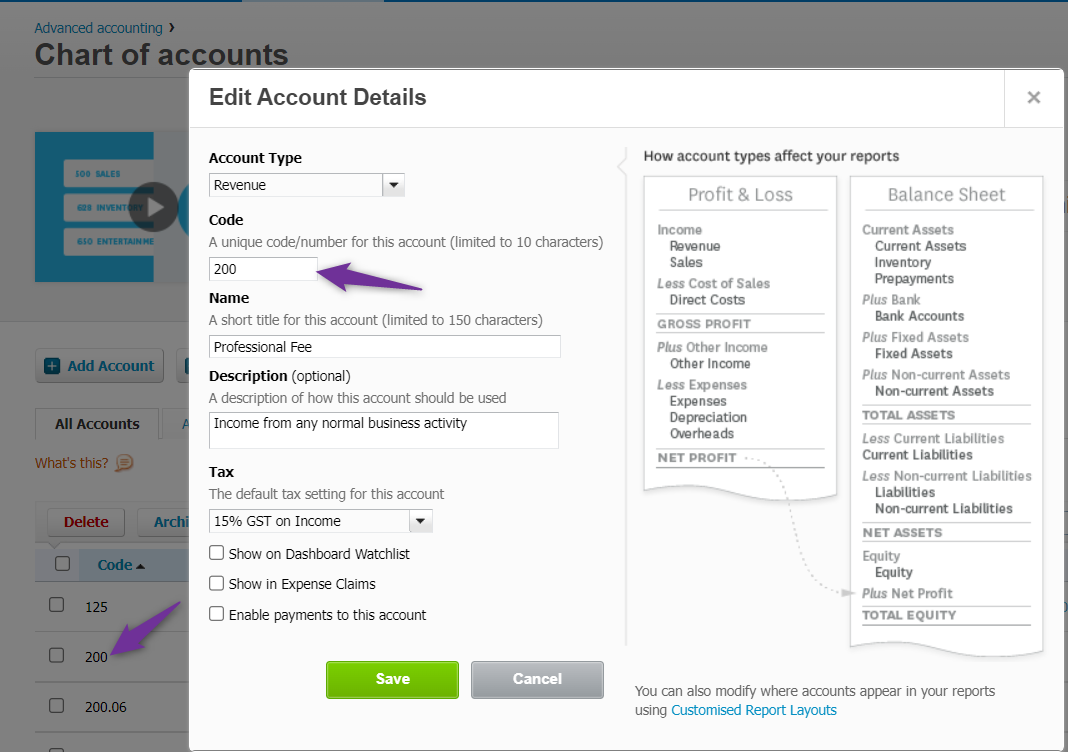Open account code 125 in the list
1068x752 pixels.
tap(96, 607)
